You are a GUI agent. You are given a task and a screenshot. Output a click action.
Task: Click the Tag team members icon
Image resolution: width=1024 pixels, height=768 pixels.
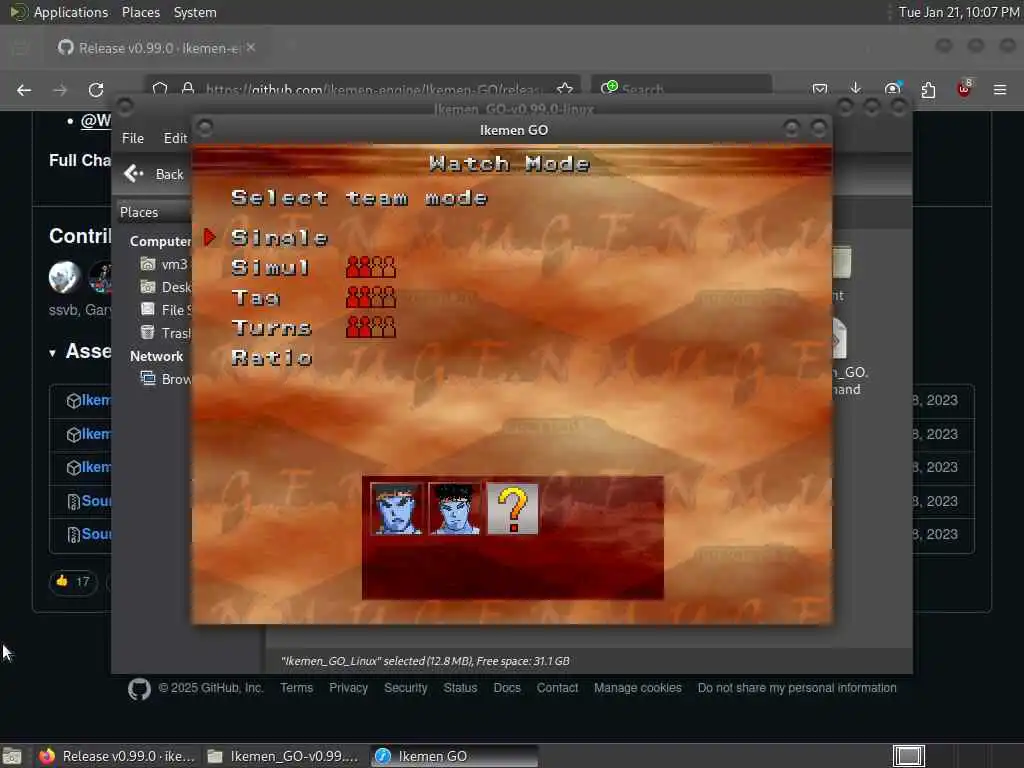[371, 297]
